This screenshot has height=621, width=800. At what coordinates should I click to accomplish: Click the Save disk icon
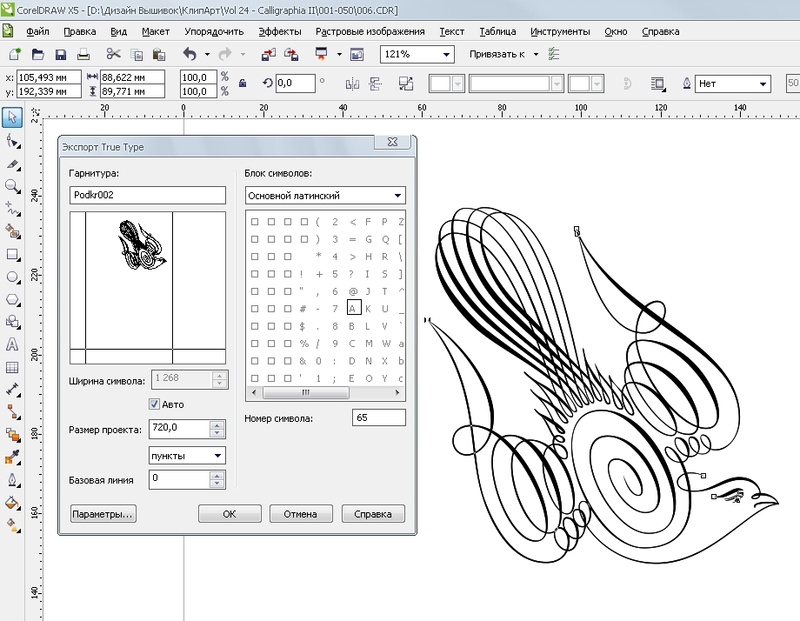click(60, 54)
